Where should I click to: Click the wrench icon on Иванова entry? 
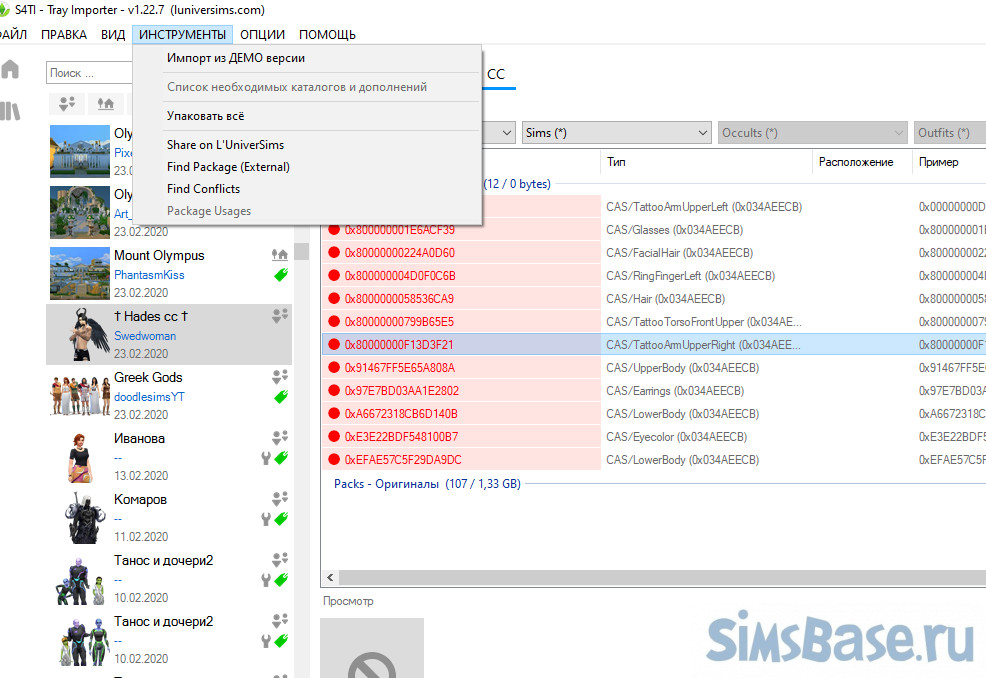[266, 458]
